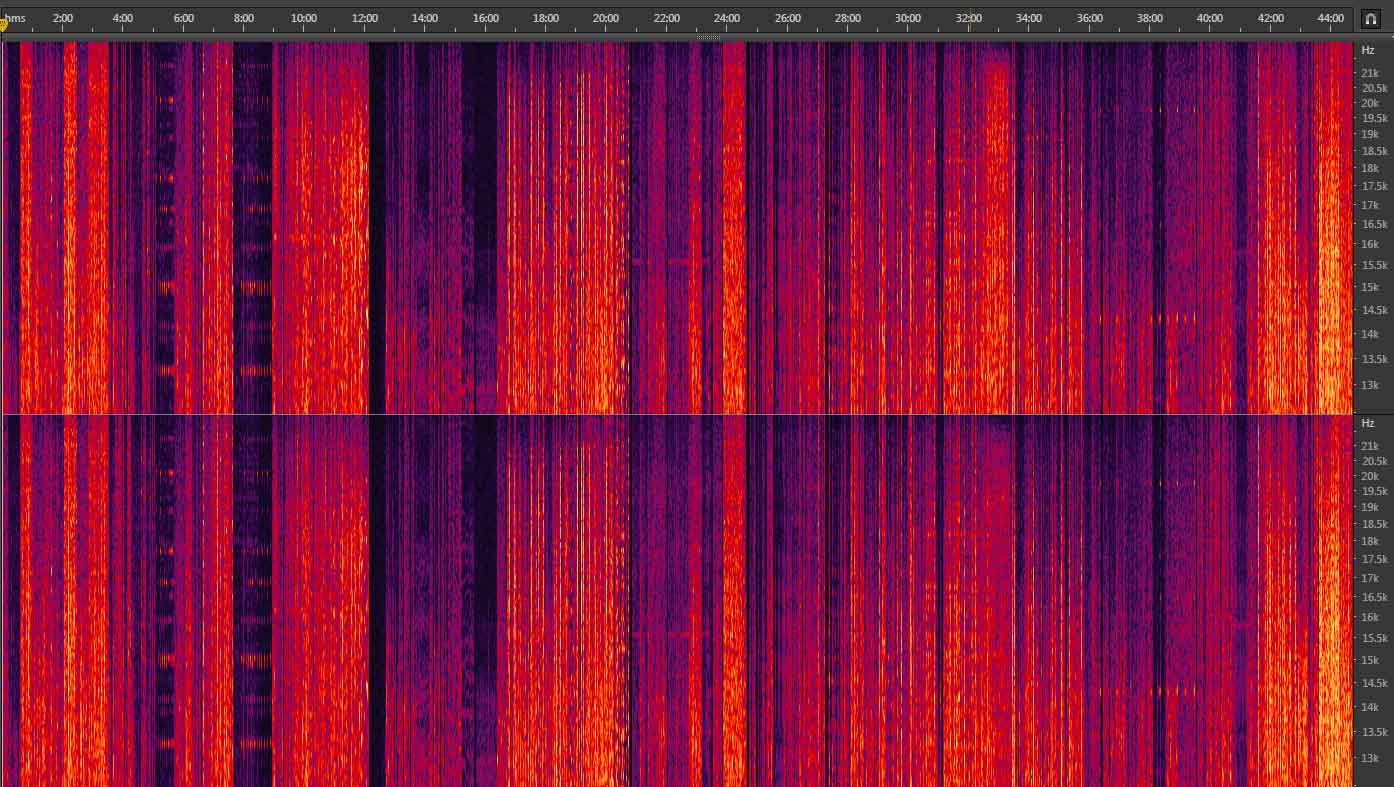Click the 24:00 timeline ruler label
1394x787 pixels.
pos(727,18)
